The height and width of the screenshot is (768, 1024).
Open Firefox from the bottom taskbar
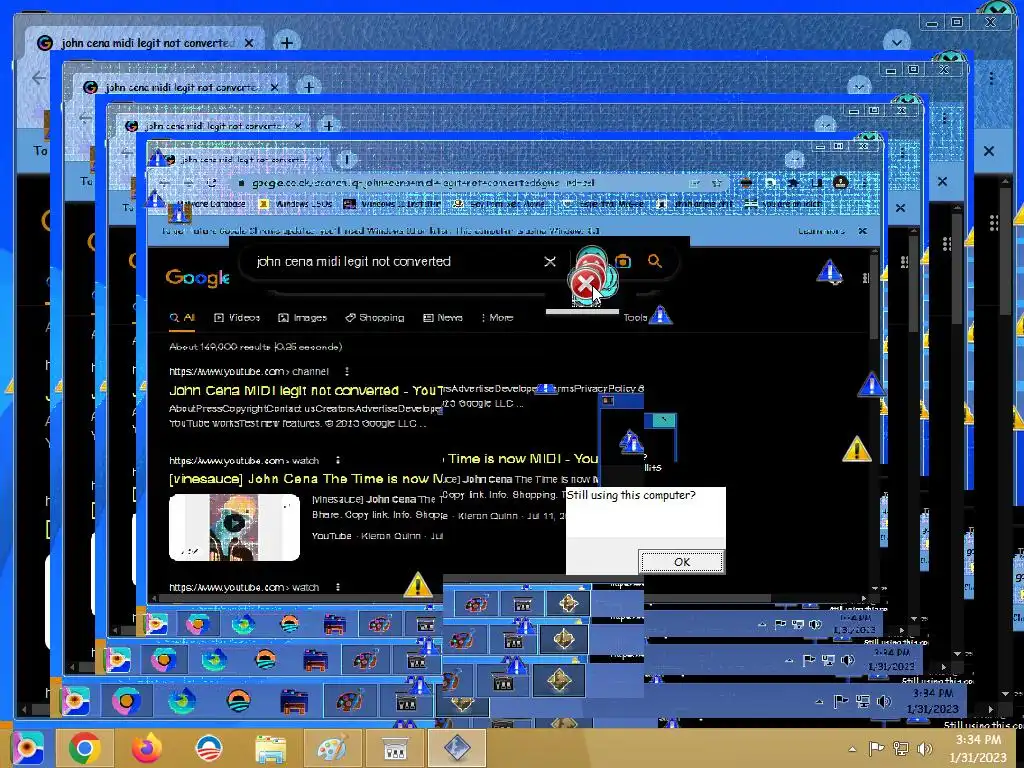146,748
